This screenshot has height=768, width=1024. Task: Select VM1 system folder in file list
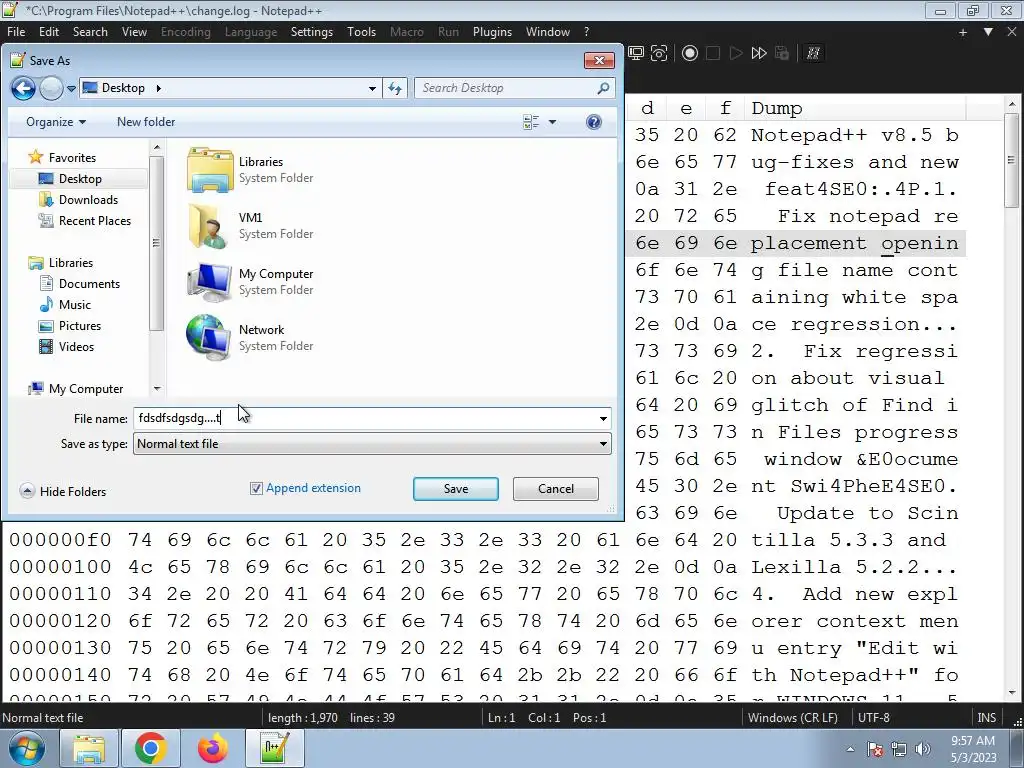click(250, 225)
